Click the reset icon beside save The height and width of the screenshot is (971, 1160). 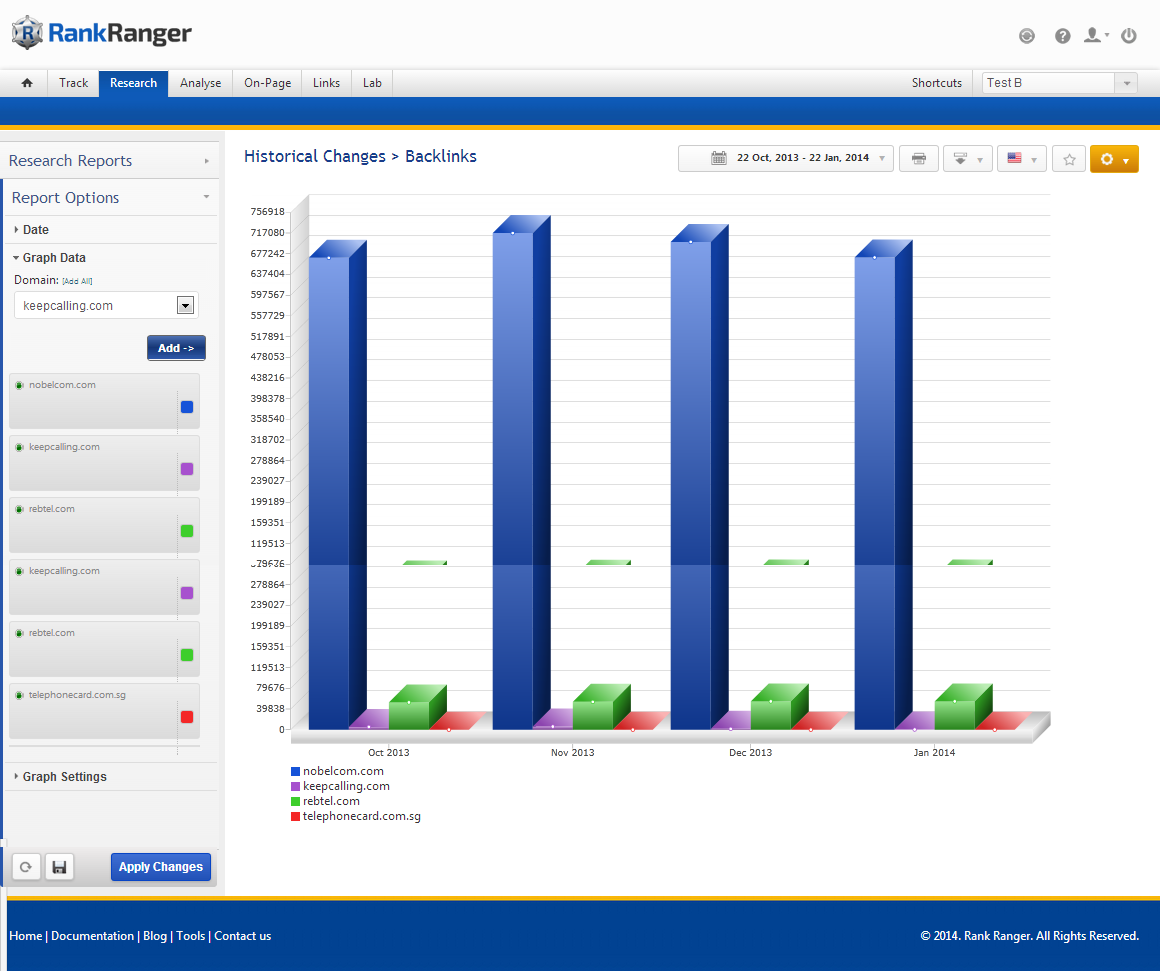click(x=26, y=867)
